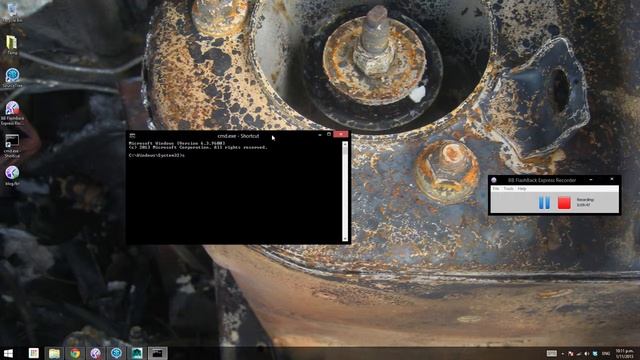Select the SourceTree desktop shortcut
The height and width of the screenshot is (360, 640).
(x=12, y=78)
